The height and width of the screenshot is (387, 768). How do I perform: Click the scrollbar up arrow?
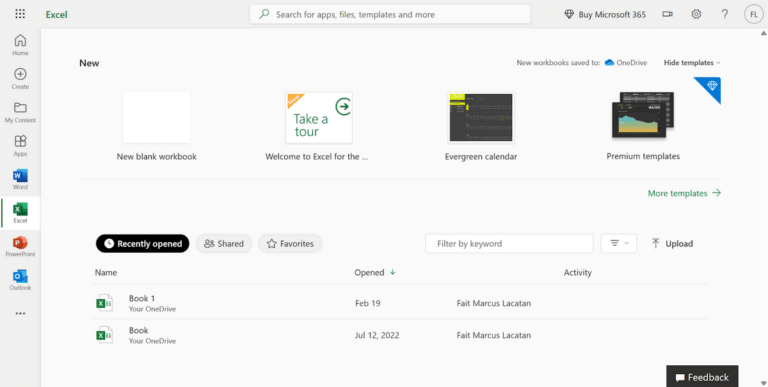pos(763,33)
